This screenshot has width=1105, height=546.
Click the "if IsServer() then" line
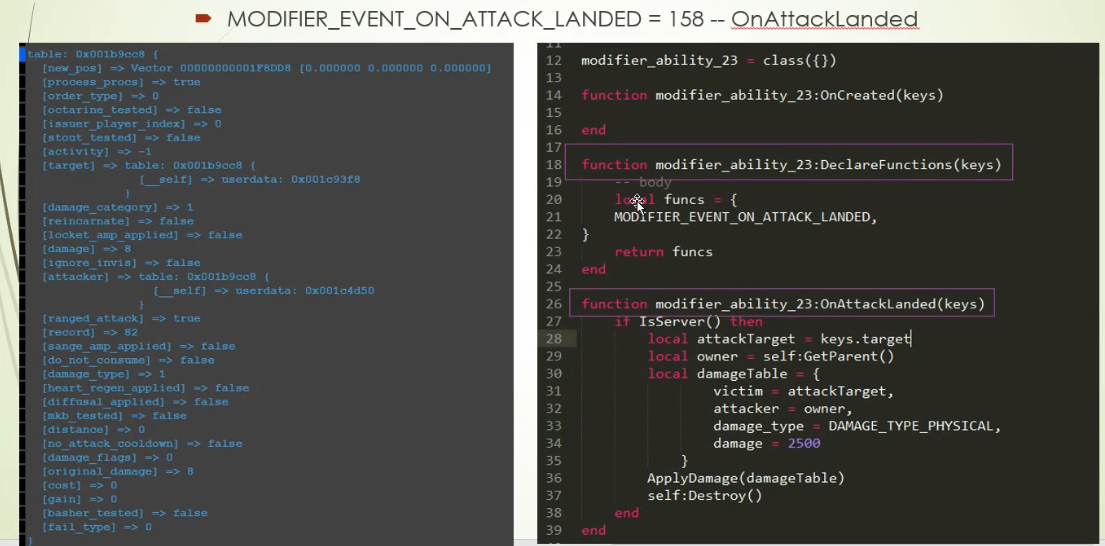pyautogui.click(x=688, y=321)
